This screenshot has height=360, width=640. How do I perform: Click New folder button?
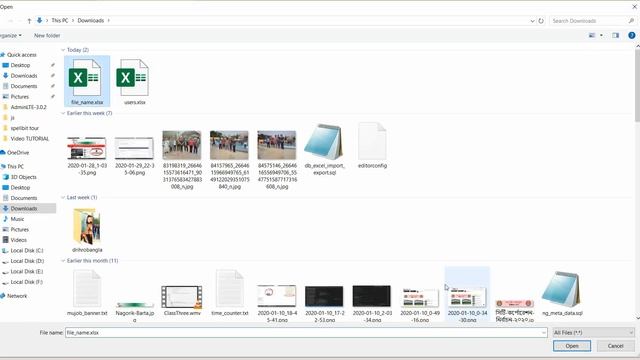point(47,36)
